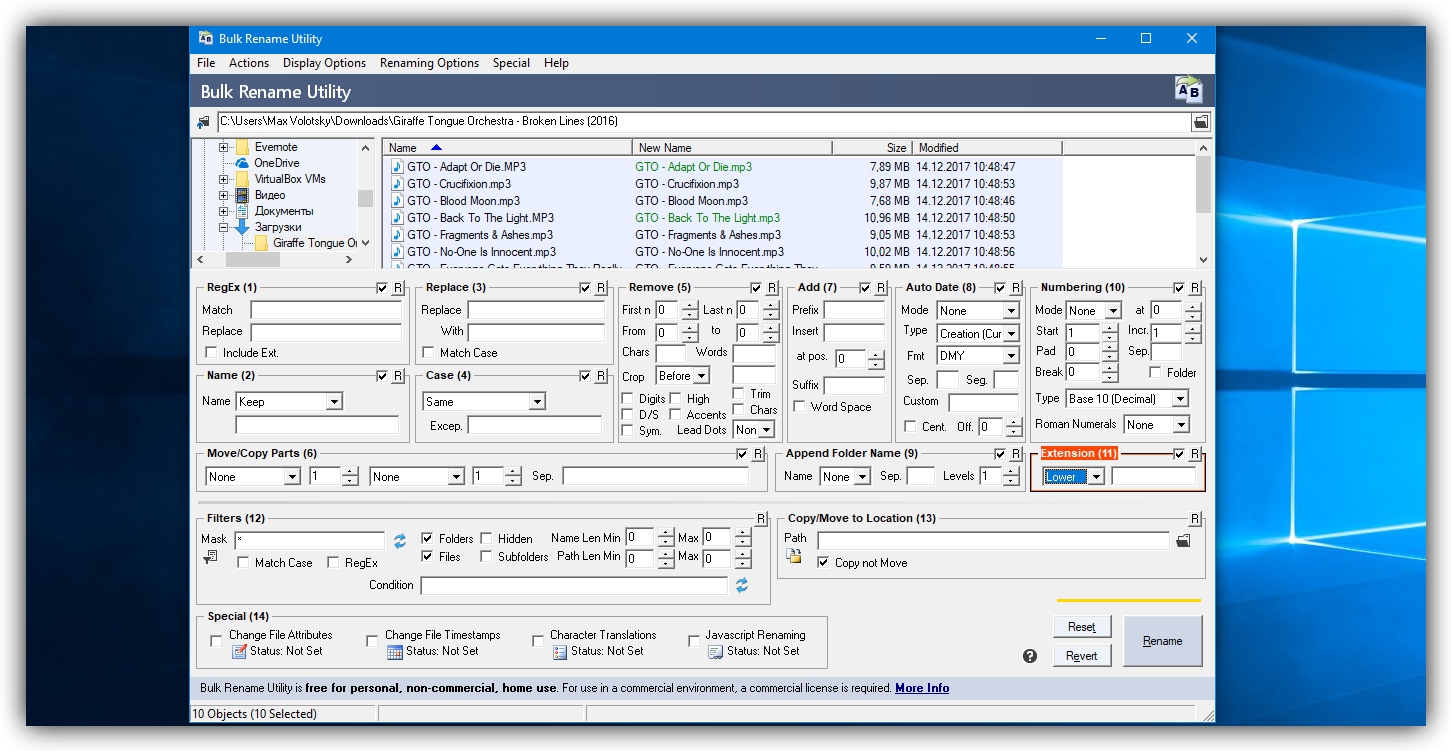The height and width of the screenshot is (751, 1451).
Task: Click the file list vertical scrollbar
Action: (1203, 185)
